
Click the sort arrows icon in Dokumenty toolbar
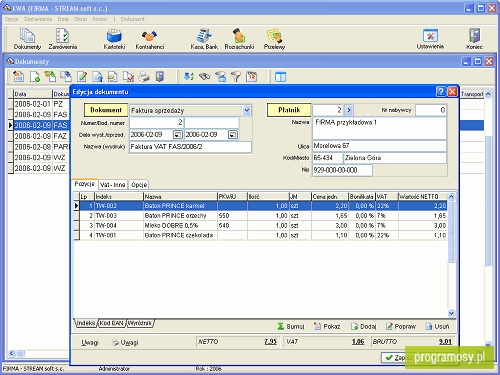(x=189, y=77)
